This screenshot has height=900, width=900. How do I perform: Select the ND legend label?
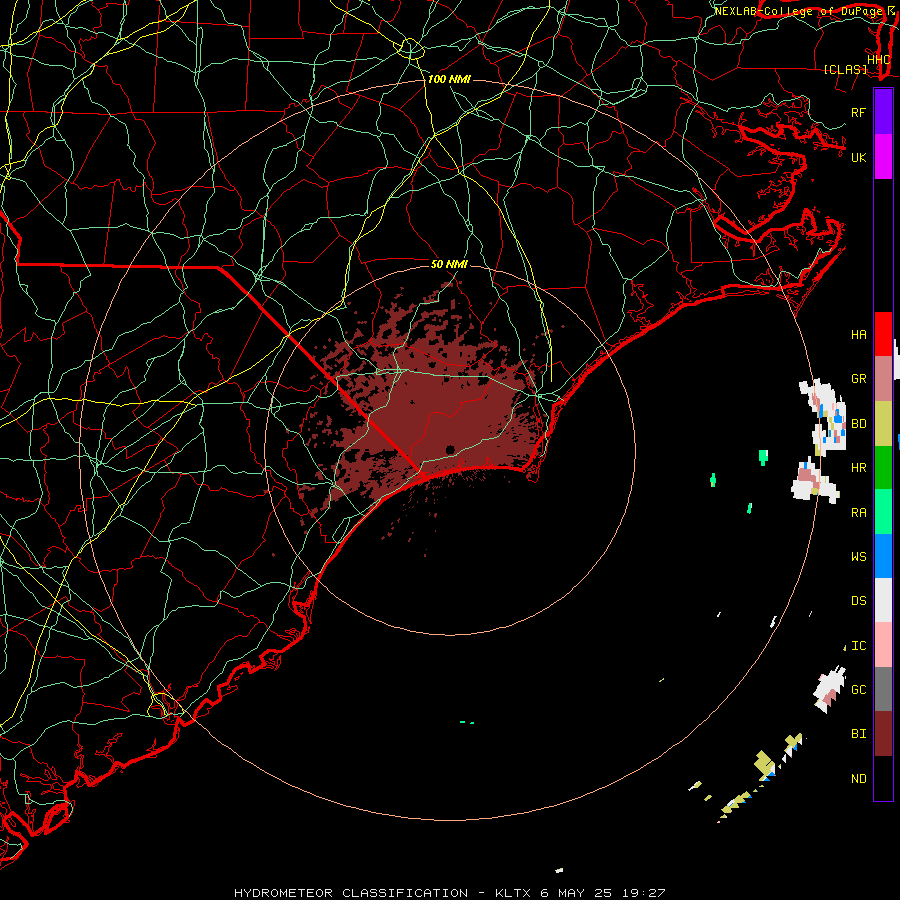[858, 779]
